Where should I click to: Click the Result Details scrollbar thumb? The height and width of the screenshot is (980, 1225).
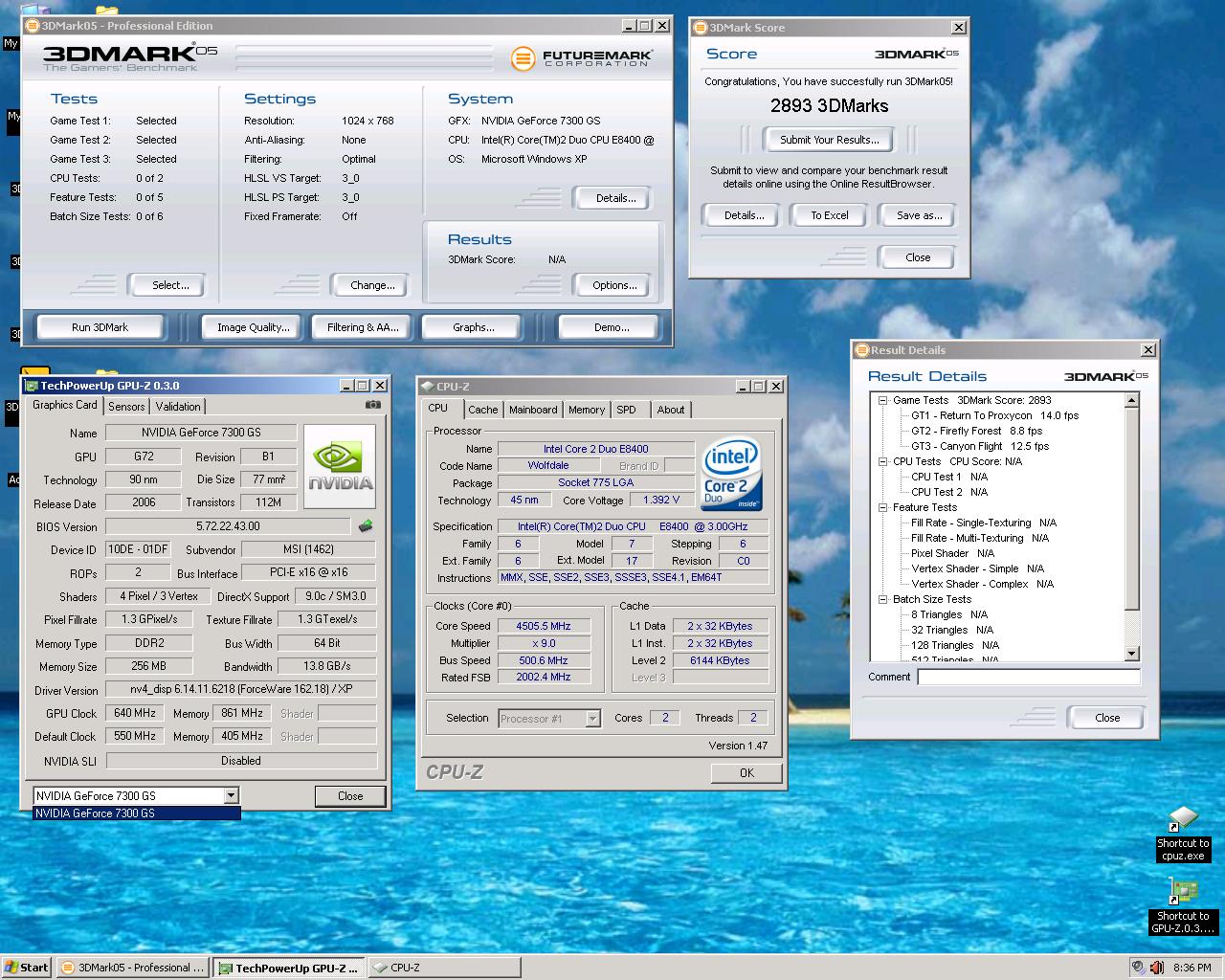pyautogui.click(x=1132, y=510)
